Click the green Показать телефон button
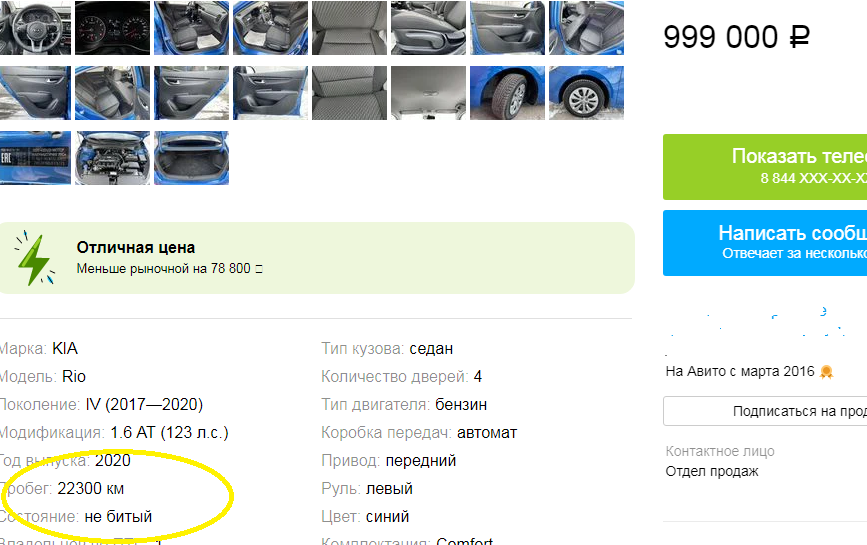Image resolution: width=867 pixels, height=545 pixels. (765, 167)
